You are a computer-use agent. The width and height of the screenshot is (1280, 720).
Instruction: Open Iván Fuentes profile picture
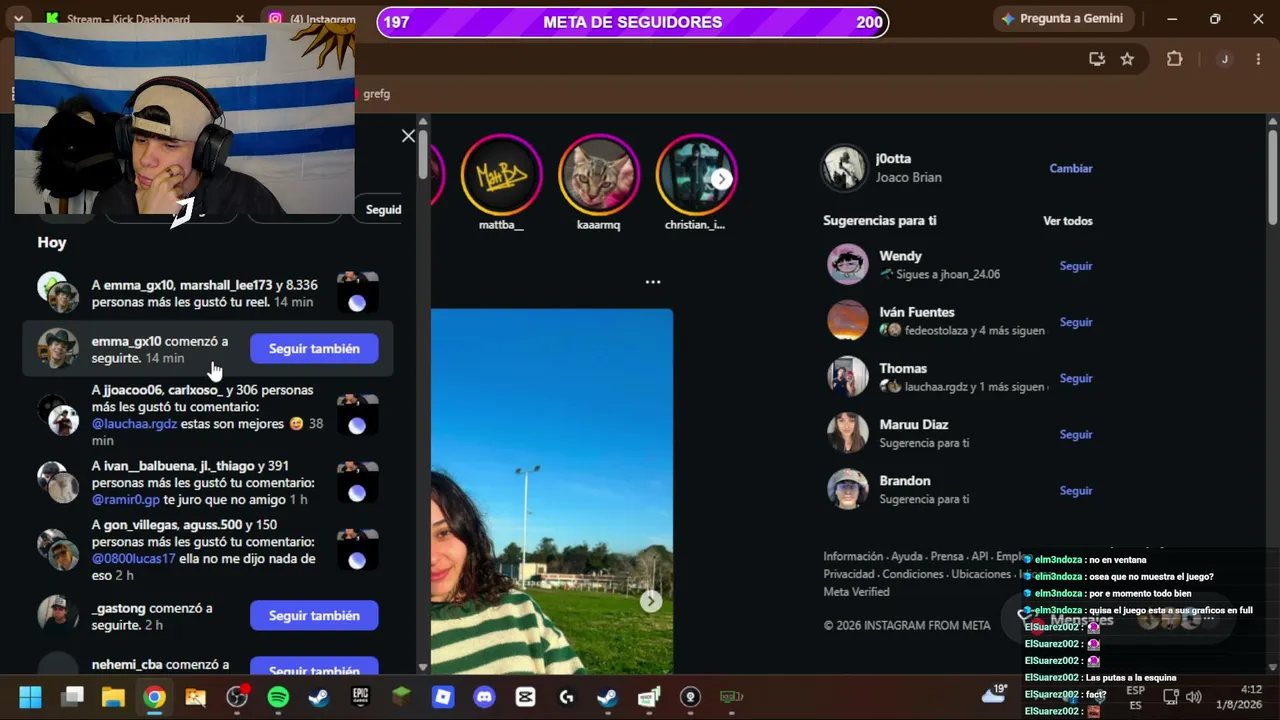pyautogui.click(x=848, y=321)
